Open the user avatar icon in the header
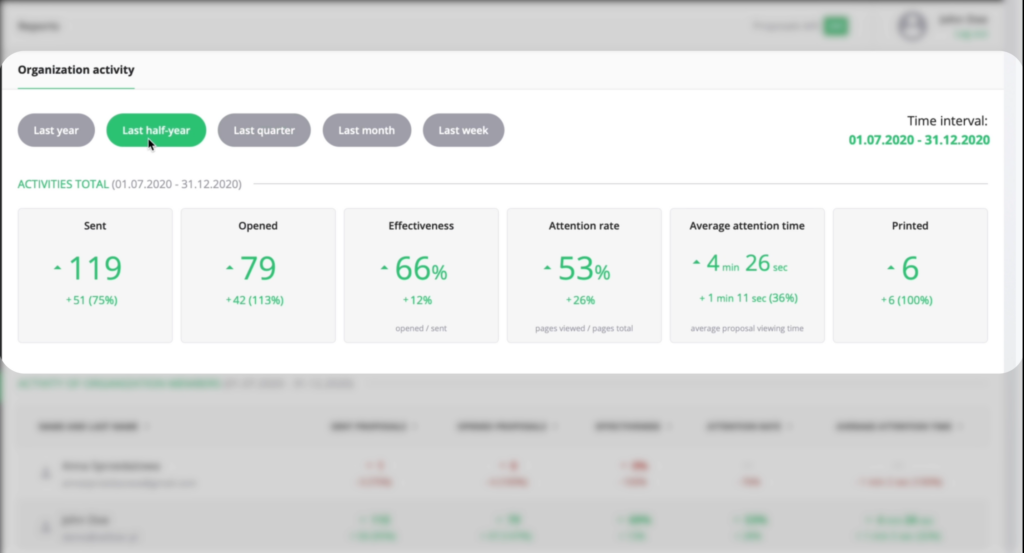 [x=911, y=27]
